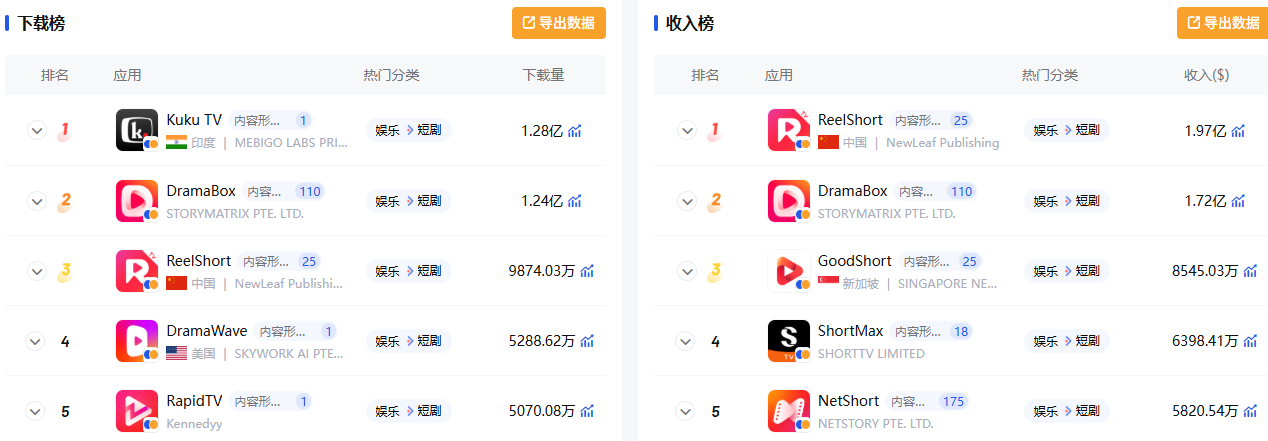View trend chart for 8545.03万 revenue

(1250, 271)
